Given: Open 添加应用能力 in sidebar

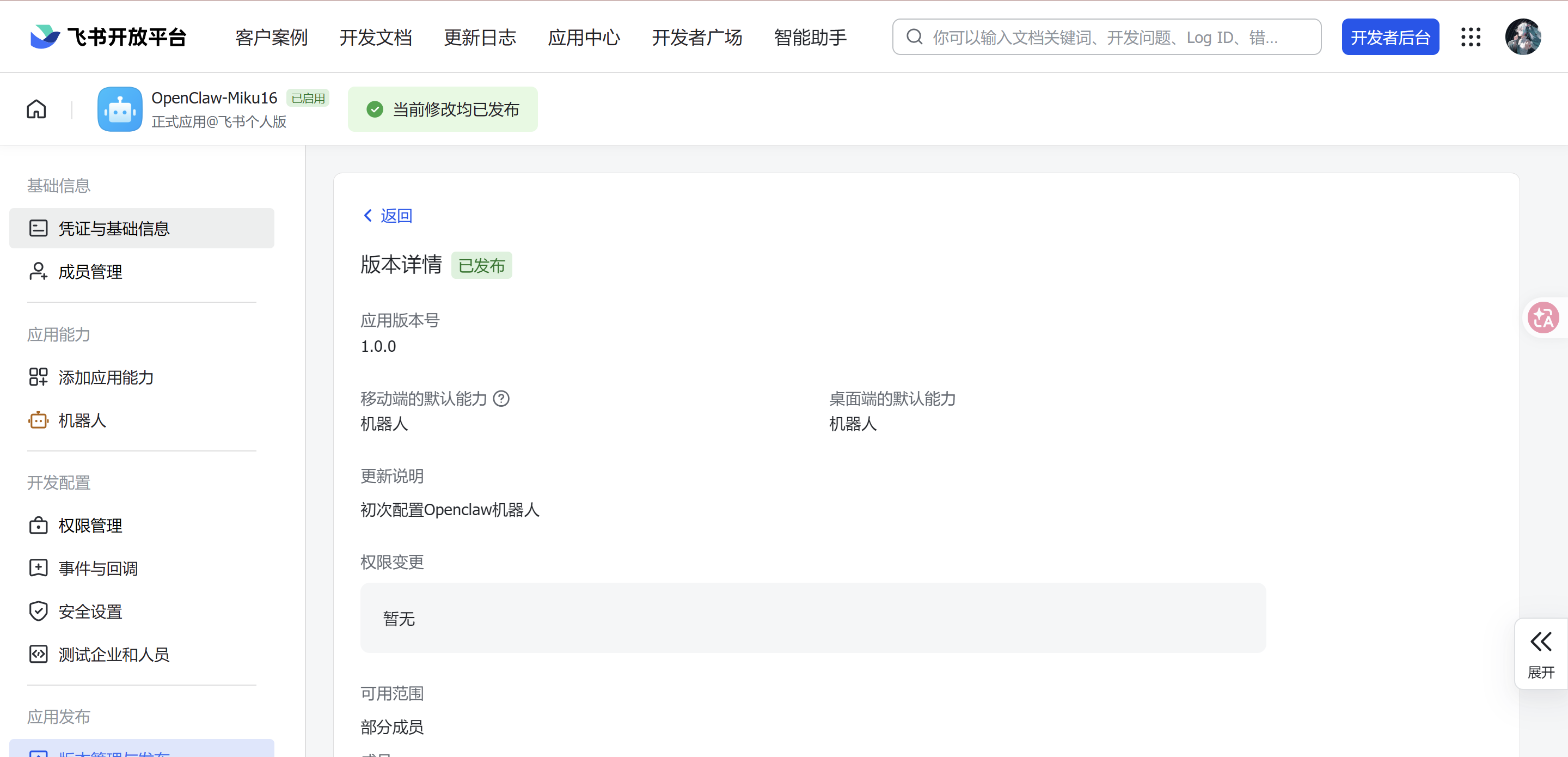Looking at the screenshot, I should (x=105, y=377).
